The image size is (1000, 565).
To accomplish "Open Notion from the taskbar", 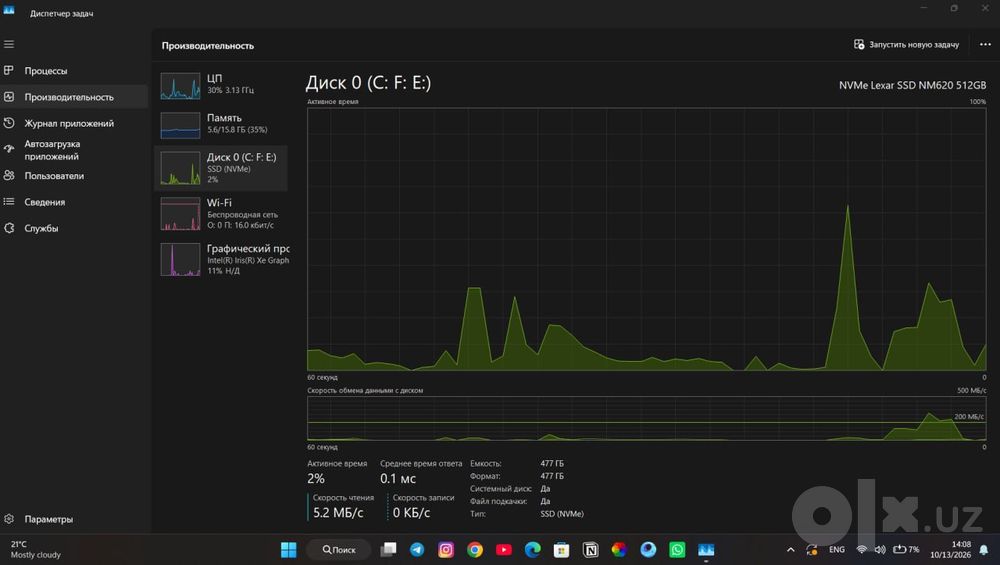I will [x=591, y=550].
